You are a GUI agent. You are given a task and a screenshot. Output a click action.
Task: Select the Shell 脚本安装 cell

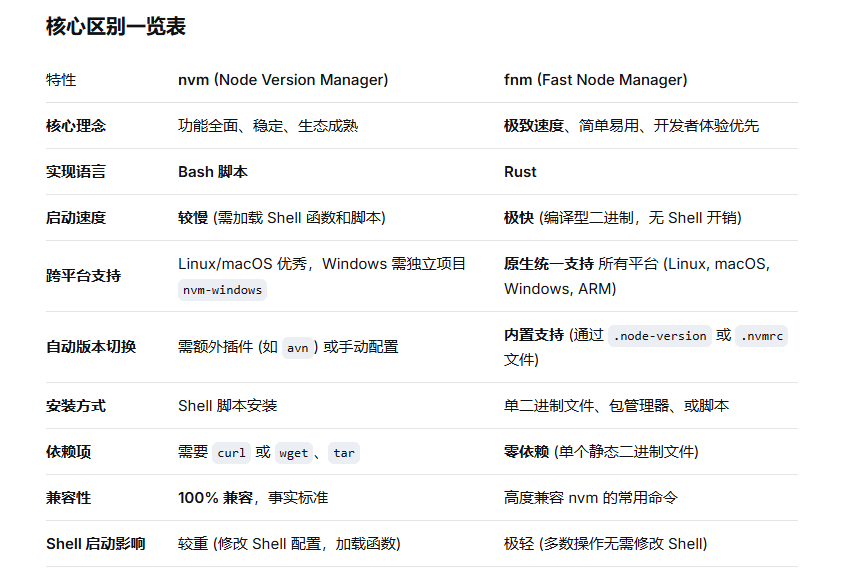click(227, 405)
